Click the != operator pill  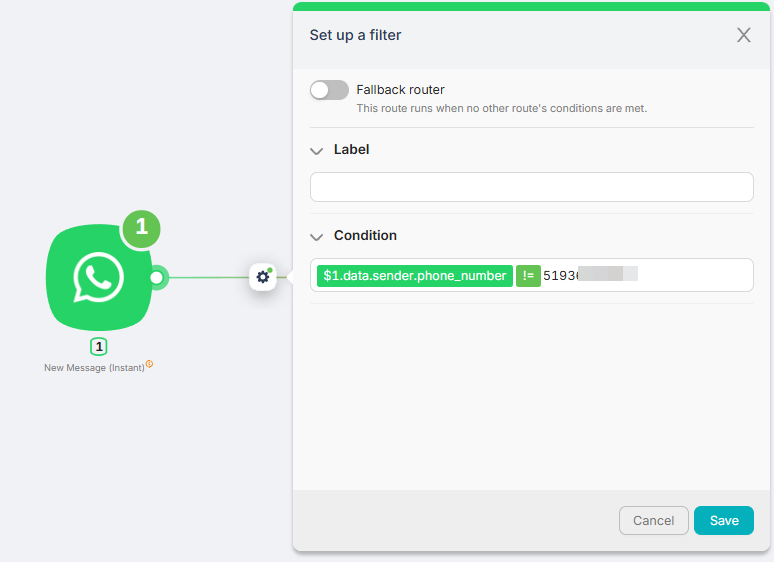pyautogui.click(x=528, y=276)
